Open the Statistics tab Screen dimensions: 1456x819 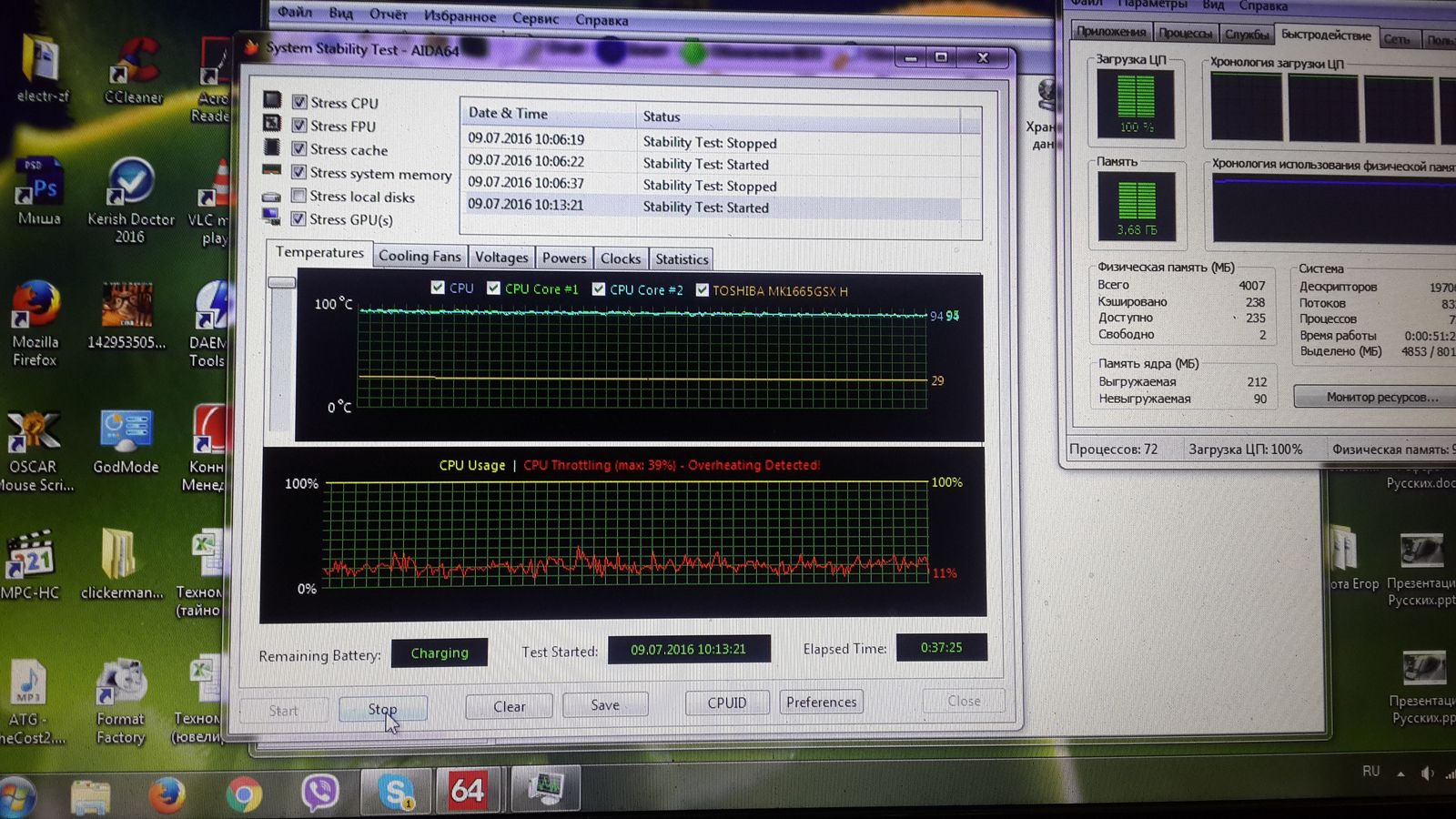[682, 259]
